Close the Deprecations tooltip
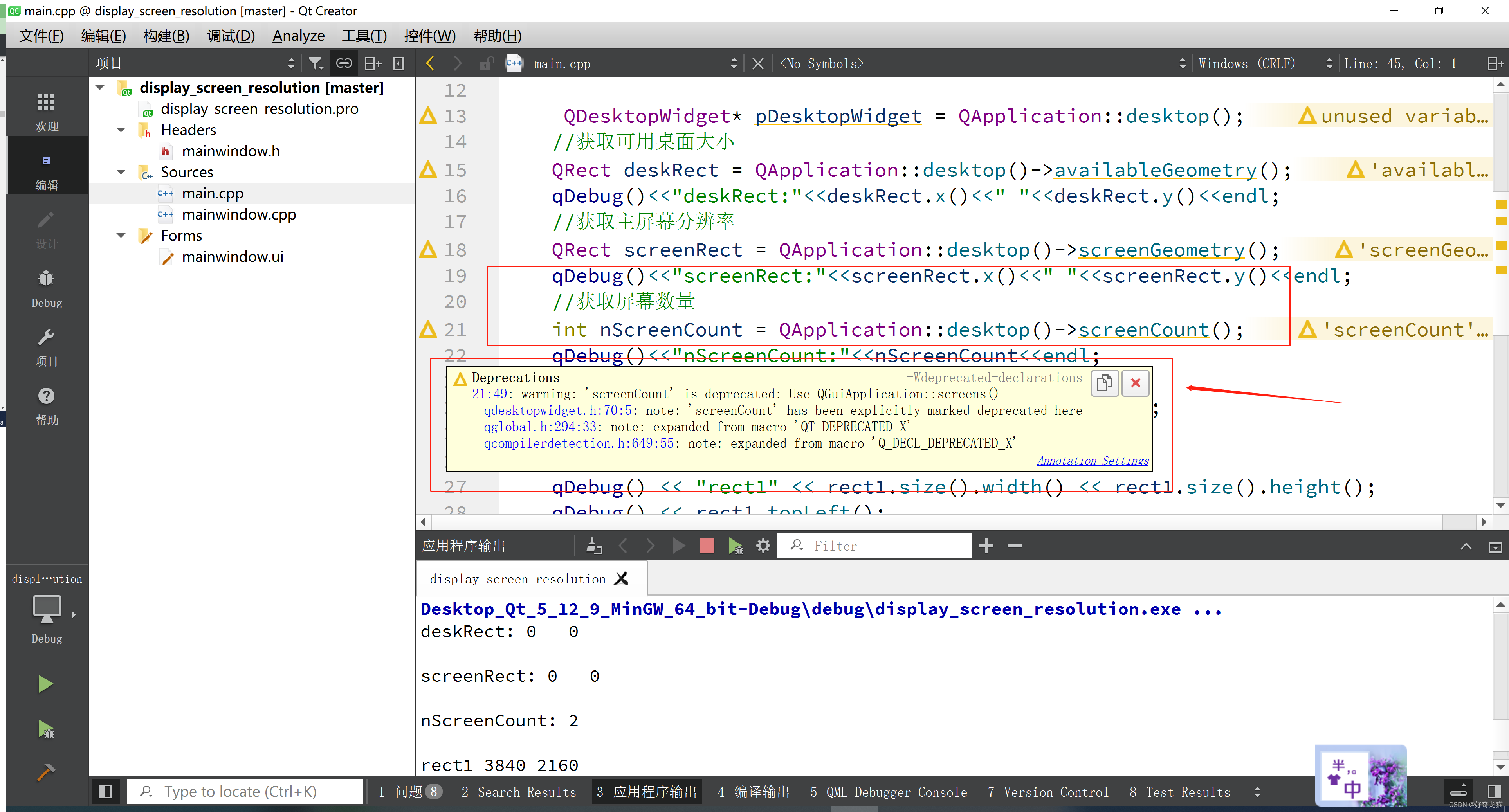The image size is (1509, 812). pyautogui.click(x=1135, y=383)
